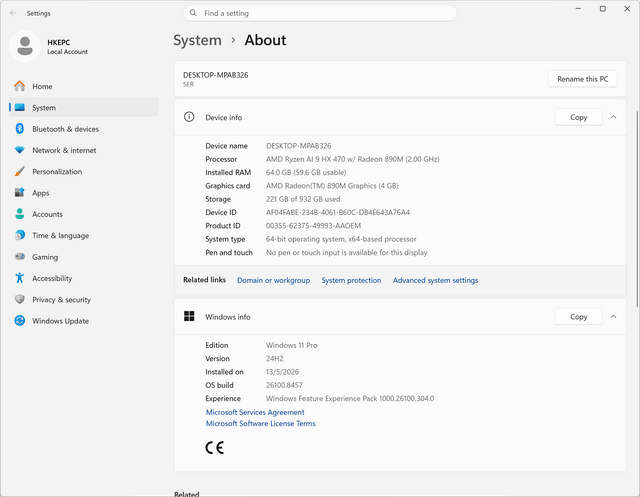Click the Windows logo beside Windows info

[x=189, y=316]
